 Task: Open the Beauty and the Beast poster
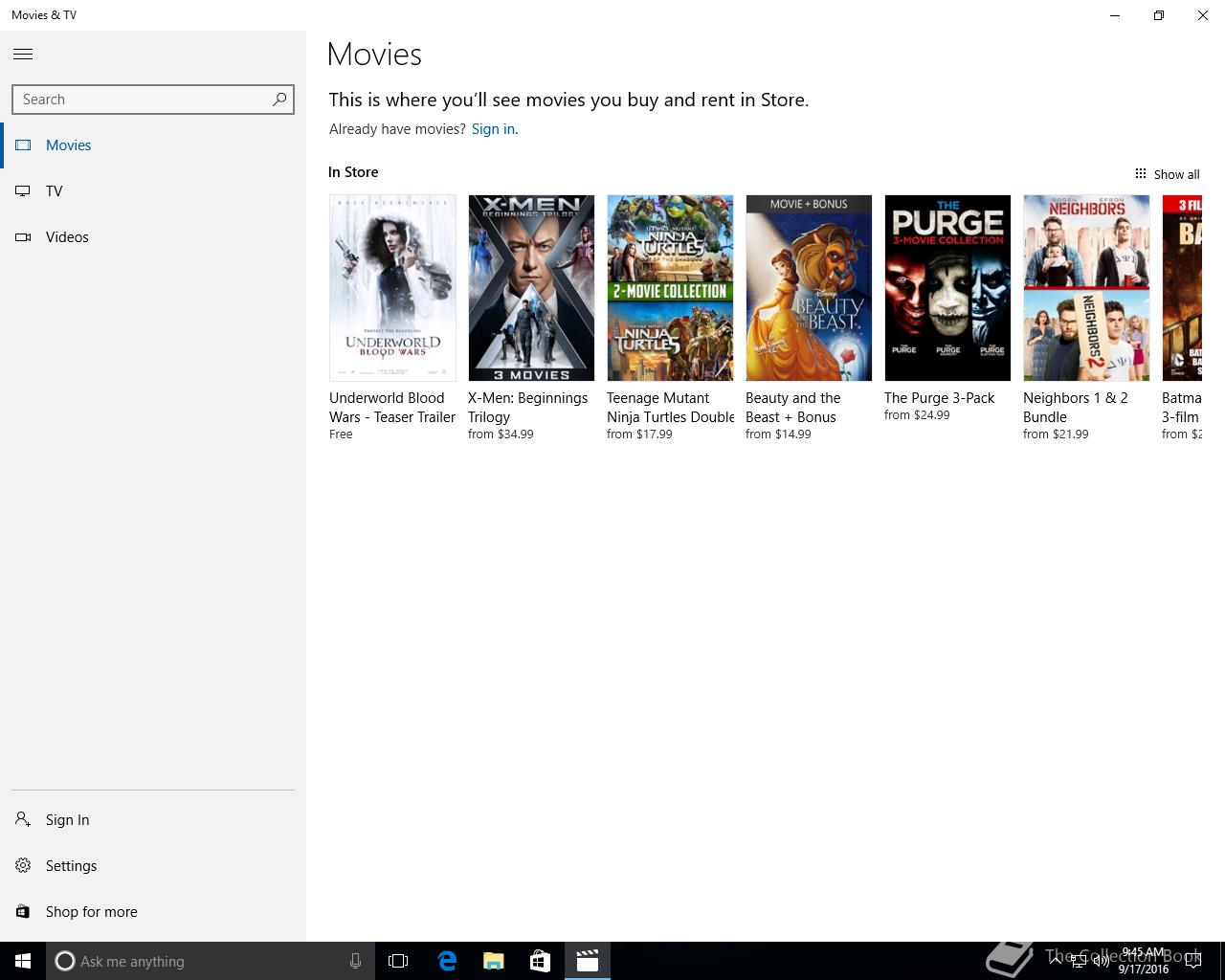coord(809,288)
